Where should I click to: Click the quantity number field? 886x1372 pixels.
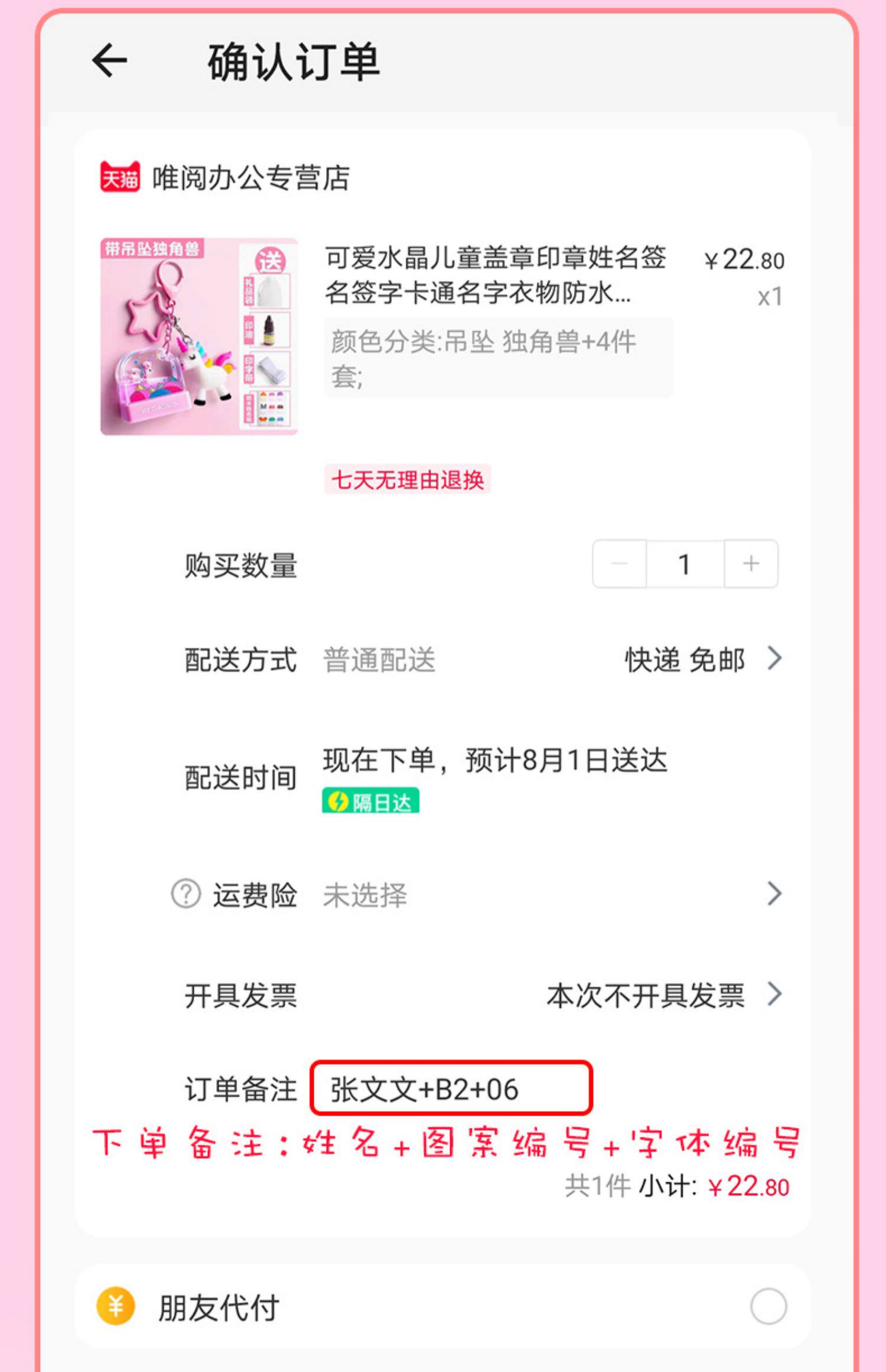685,564
